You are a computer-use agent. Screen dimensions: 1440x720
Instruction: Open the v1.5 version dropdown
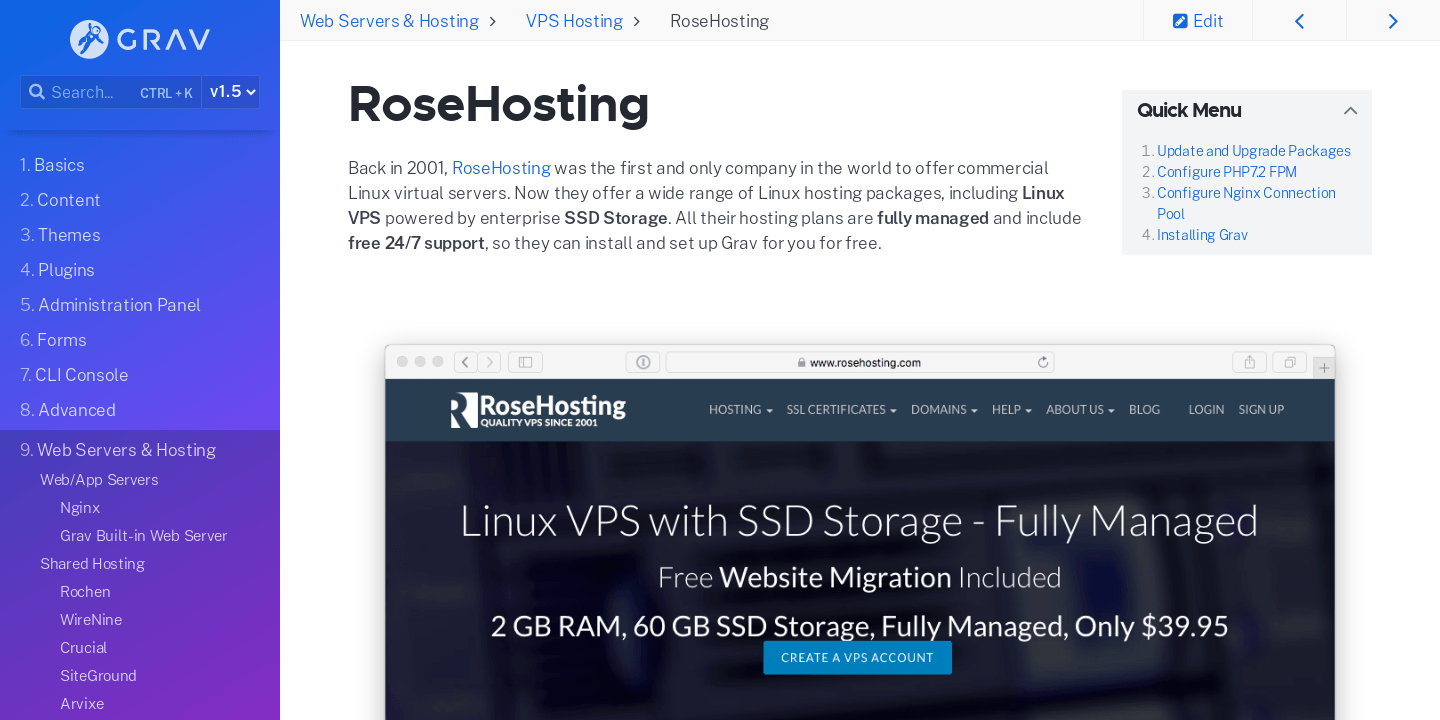(x=231, y=91)
